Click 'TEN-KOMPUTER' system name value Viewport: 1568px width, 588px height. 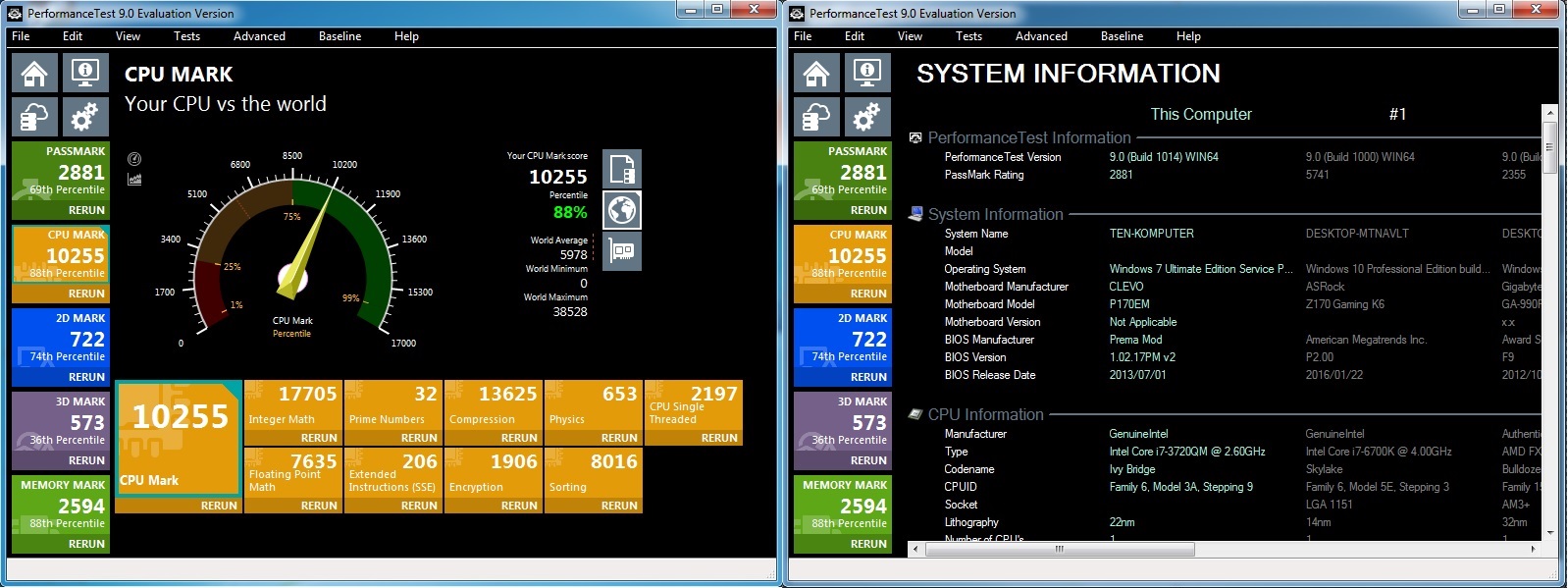click(1151, 234)
